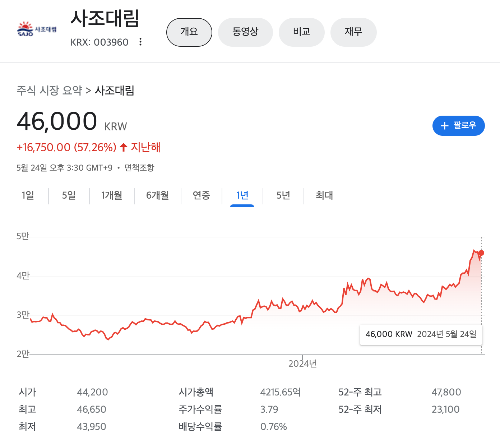Click the 5만 y-axis label
Screen dimensions: 500x438
pyautogui.click(x=23, y=236)
